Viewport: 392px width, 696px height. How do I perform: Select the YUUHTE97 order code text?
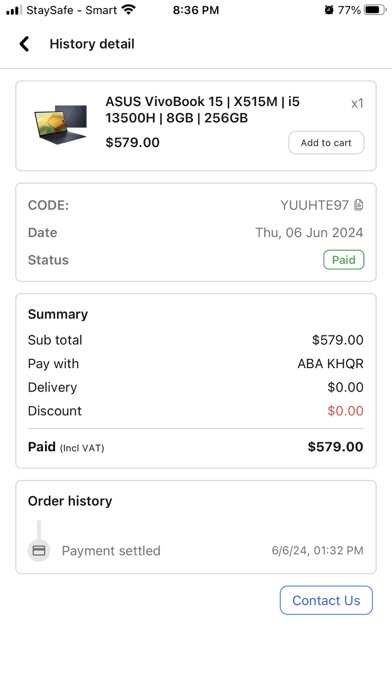(x=314, y=205)
